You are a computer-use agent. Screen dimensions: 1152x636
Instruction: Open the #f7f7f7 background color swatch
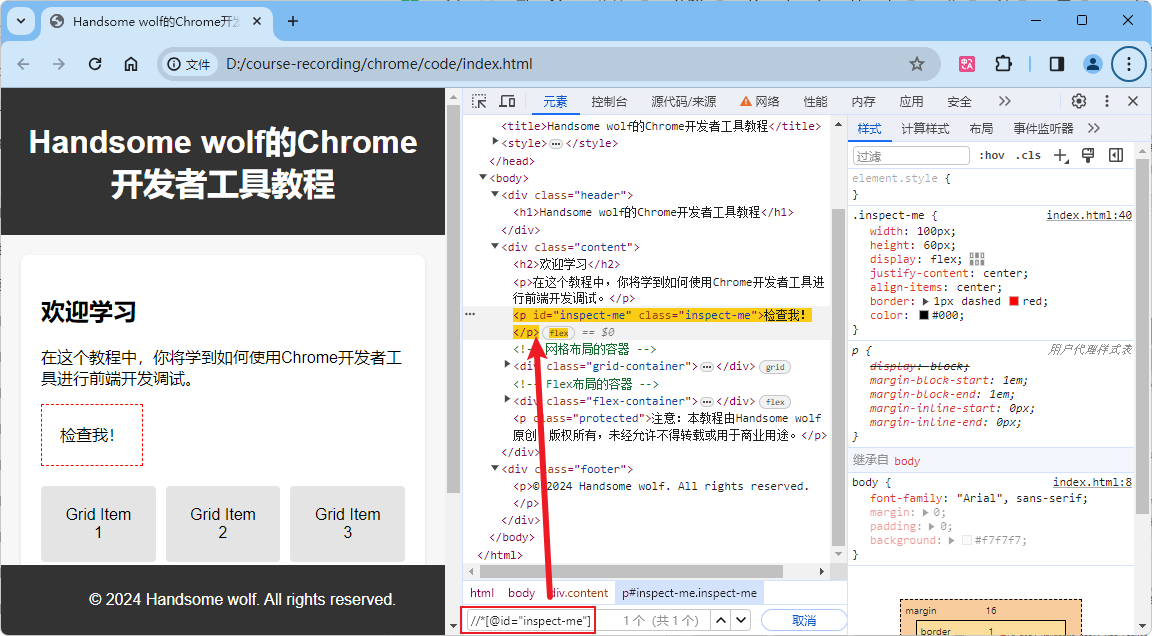pyautogui.click(x=967, y=540)
